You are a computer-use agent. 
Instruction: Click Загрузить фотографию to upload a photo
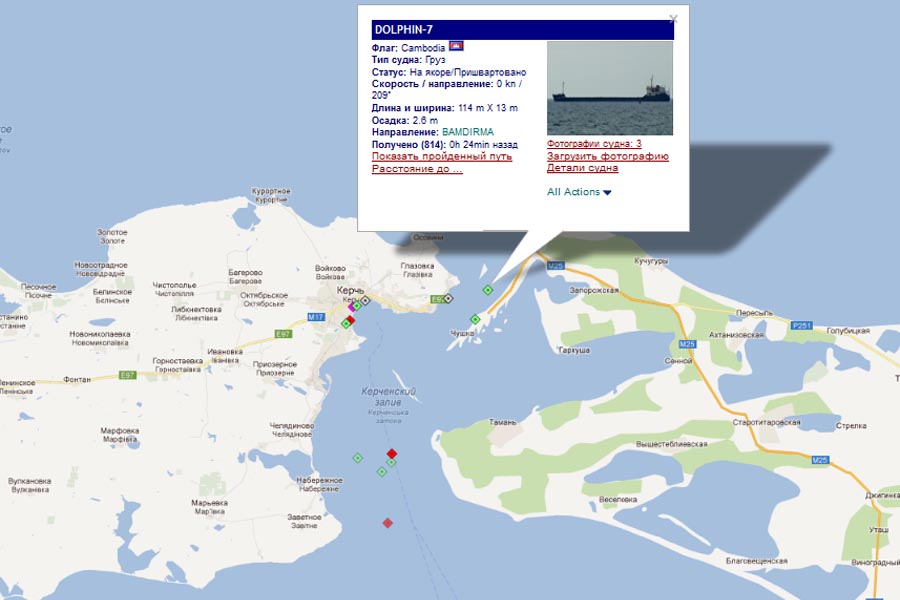pos(607,156)
